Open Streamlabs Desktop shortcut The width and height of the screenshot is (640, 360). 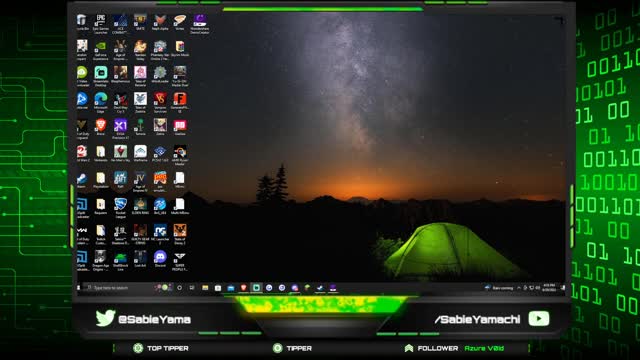tap(100, 76)
